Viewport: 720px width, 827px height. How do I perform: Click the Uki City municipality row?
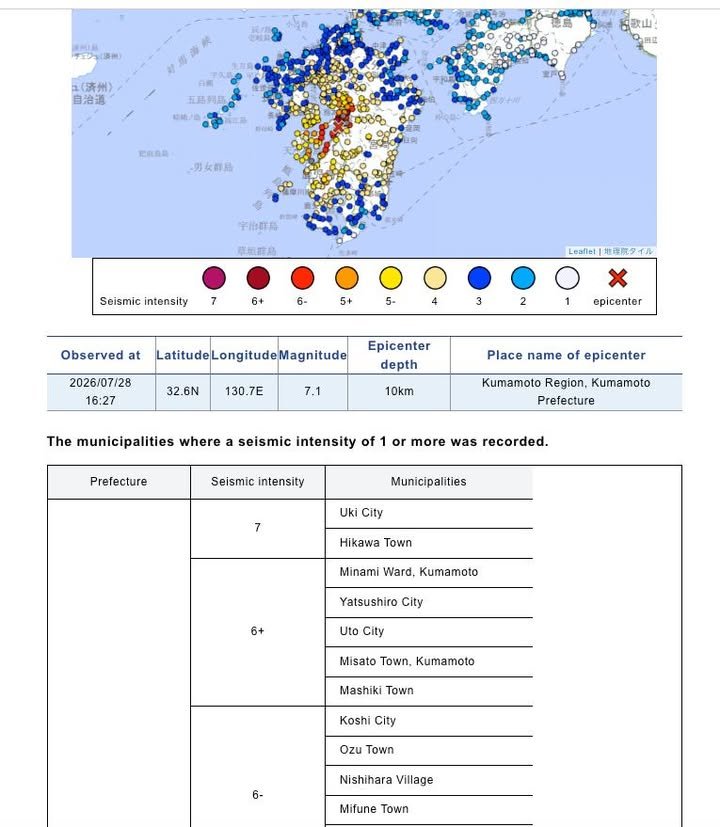pyautogui.click(x=429, y=513)
